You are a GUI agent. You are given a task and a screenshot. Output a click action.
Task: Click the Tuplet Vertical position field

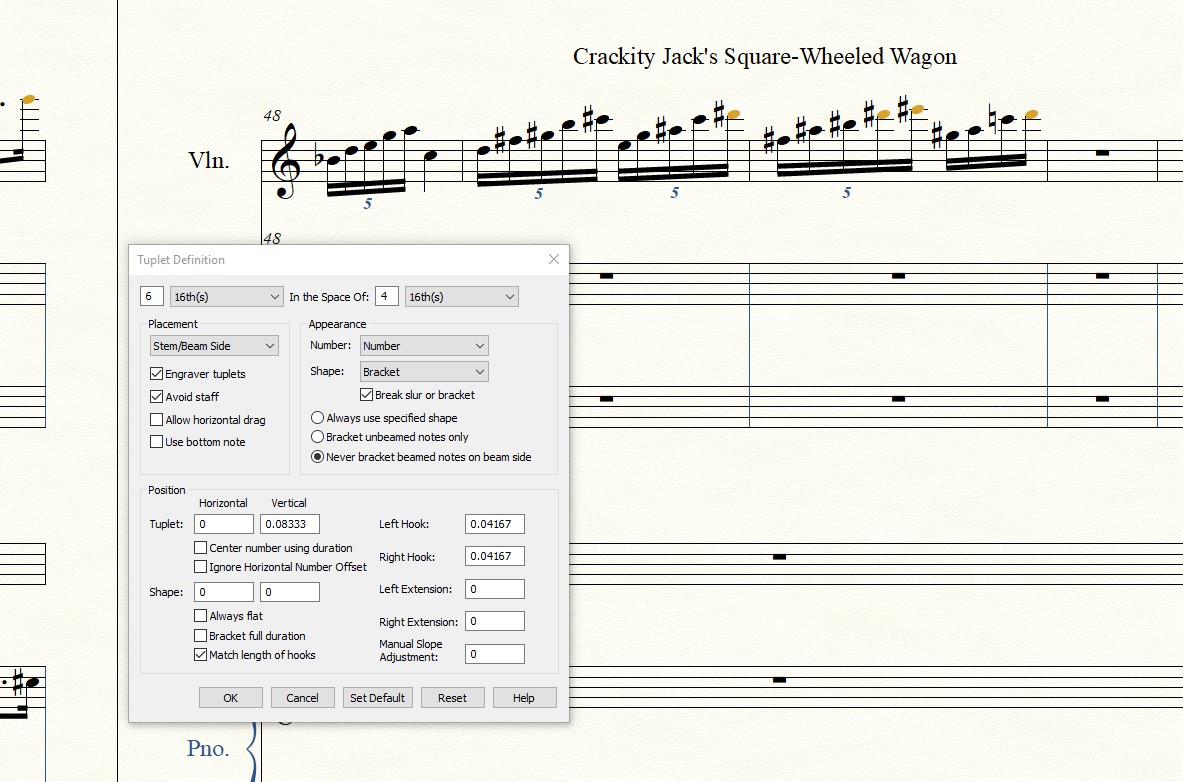(290, 524)
